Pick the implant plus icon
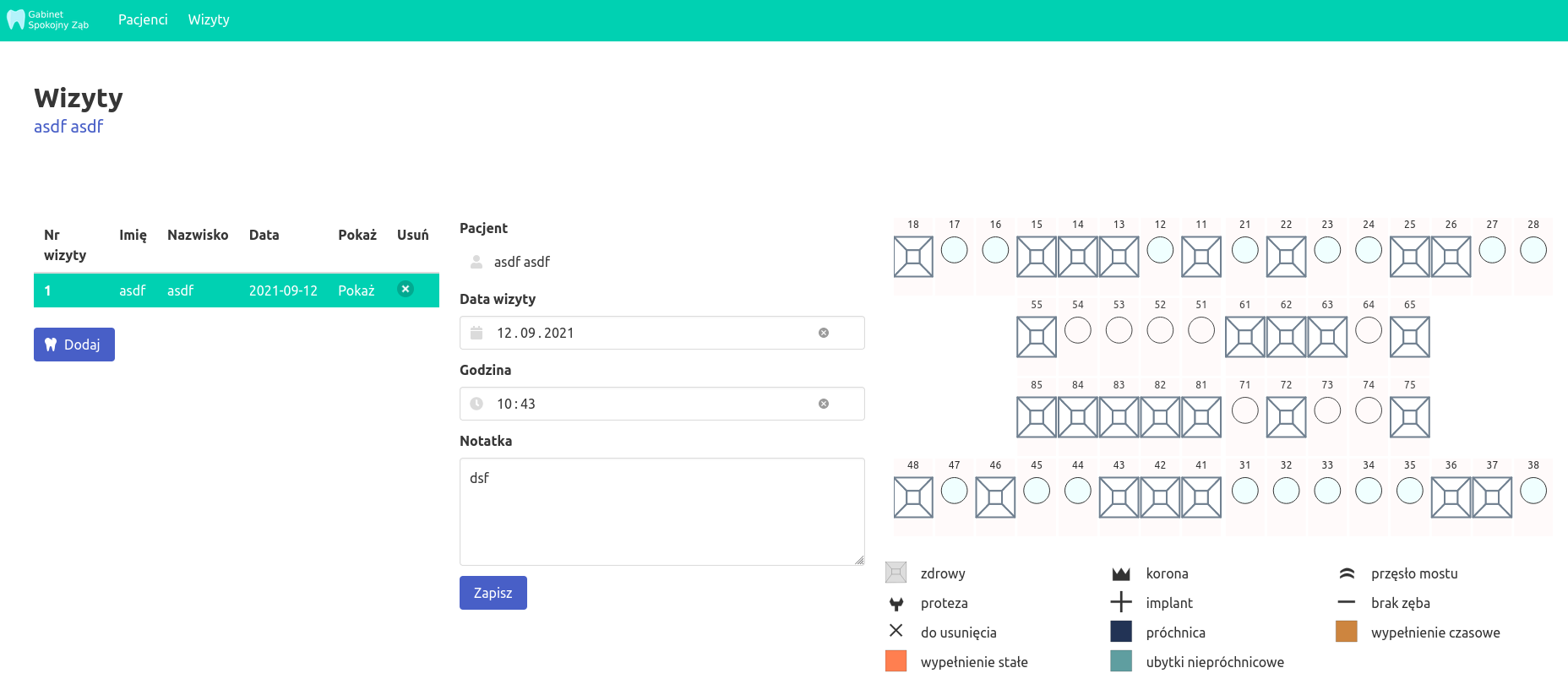This screenshot has height=695, width=1568. [x=1120, y=602]
